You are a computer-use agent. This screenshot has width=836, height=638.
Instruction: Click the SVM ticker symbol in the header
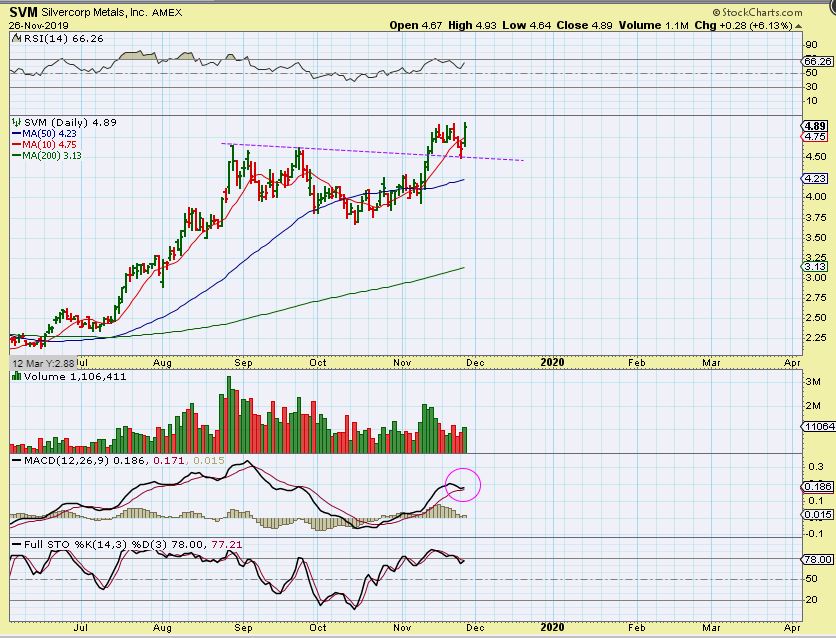click(23, 12)
